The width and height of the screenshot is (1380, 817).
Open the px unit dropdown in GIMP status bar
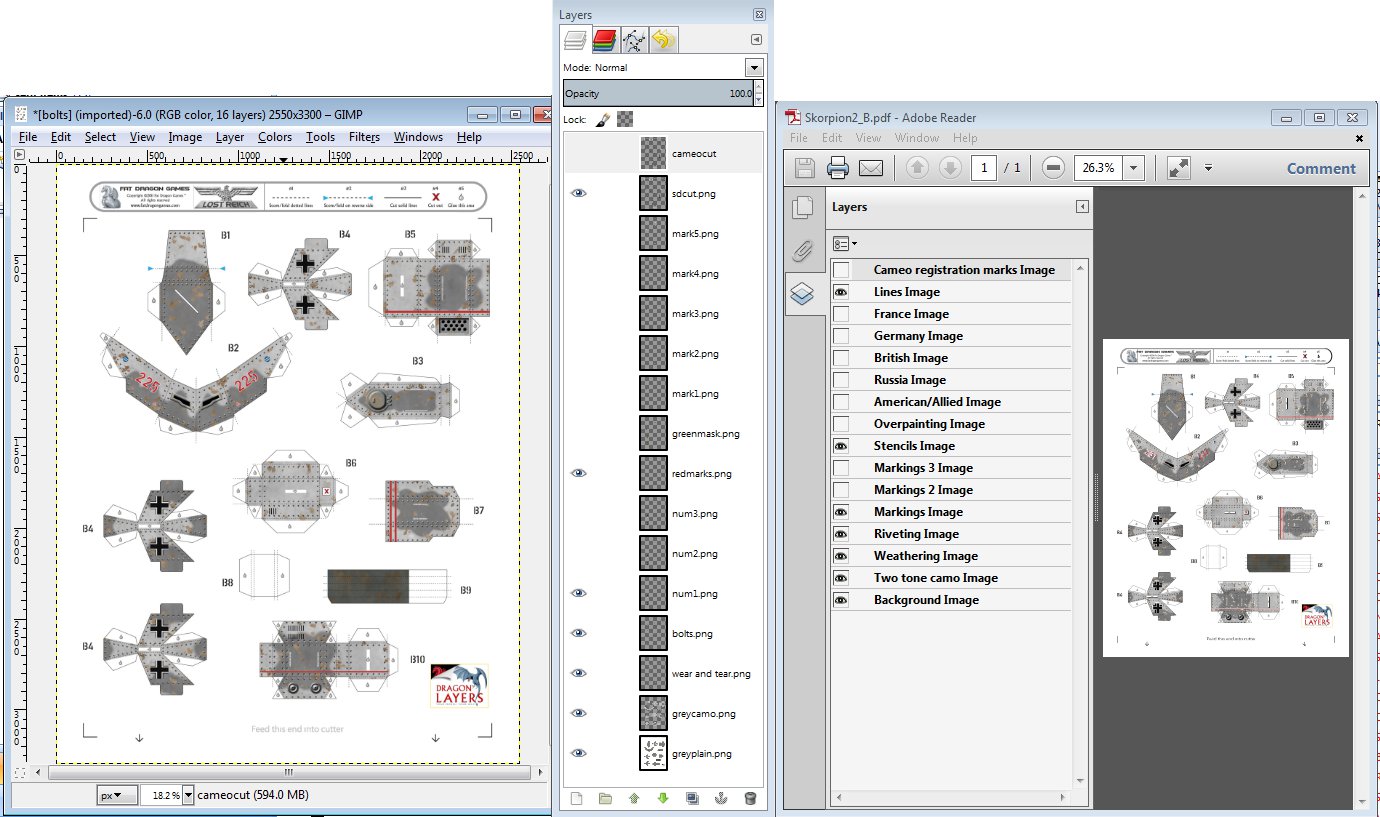click(116, 795)
